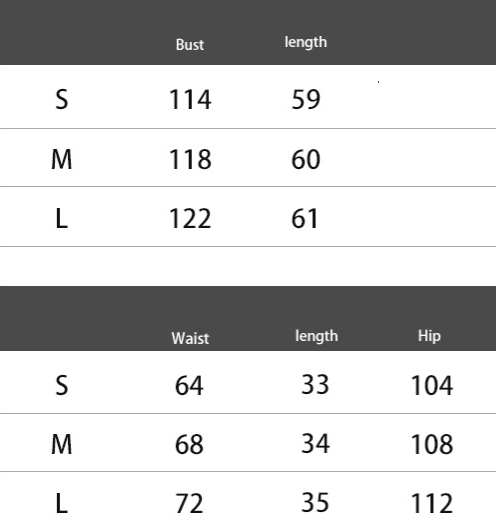Select bust value 114
The height and width of the screenshot is (523, 496).
click(190, 99)
